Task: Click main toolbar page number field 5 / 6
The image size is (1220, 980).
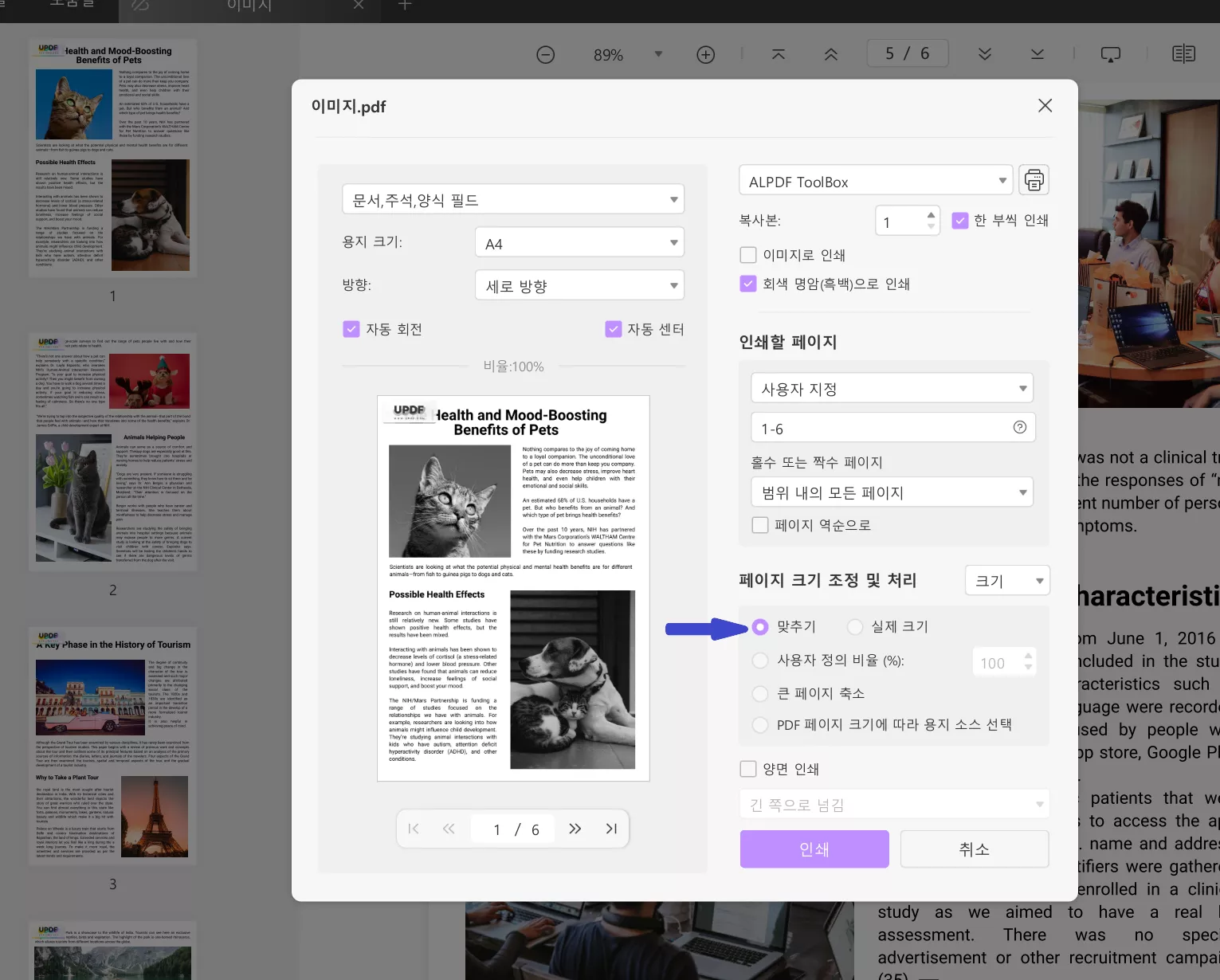Action: (908, 53)
